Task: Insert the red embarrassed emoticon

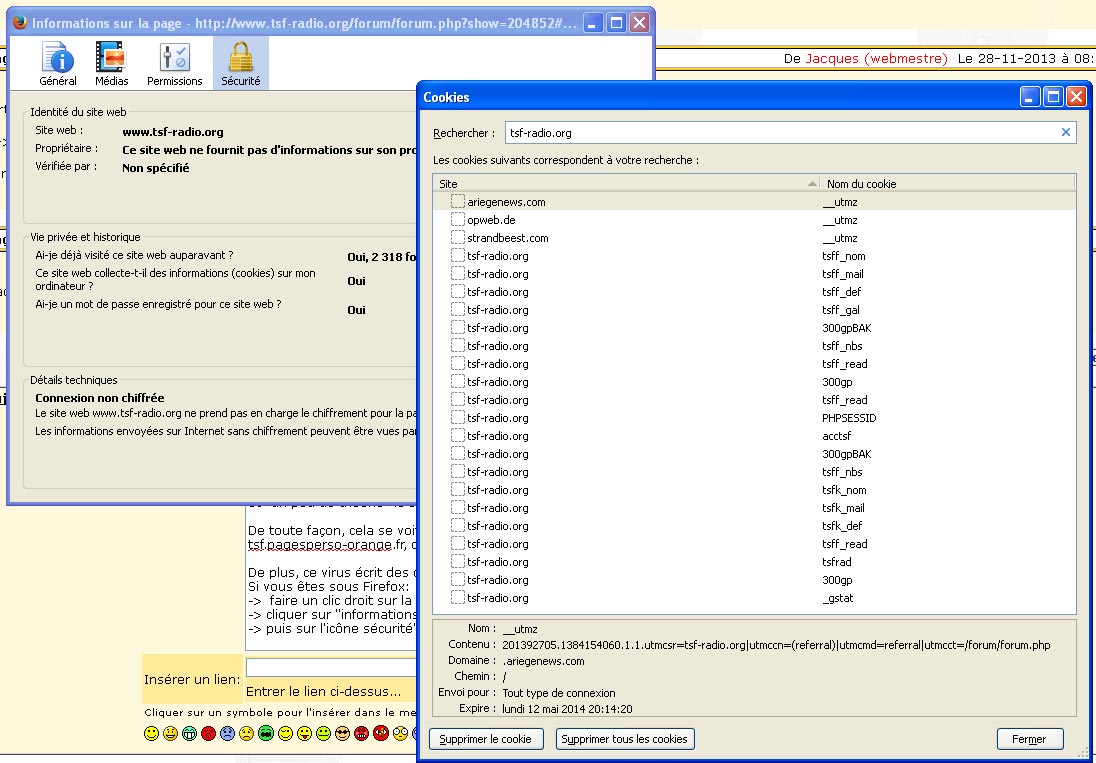Action: 208,734
